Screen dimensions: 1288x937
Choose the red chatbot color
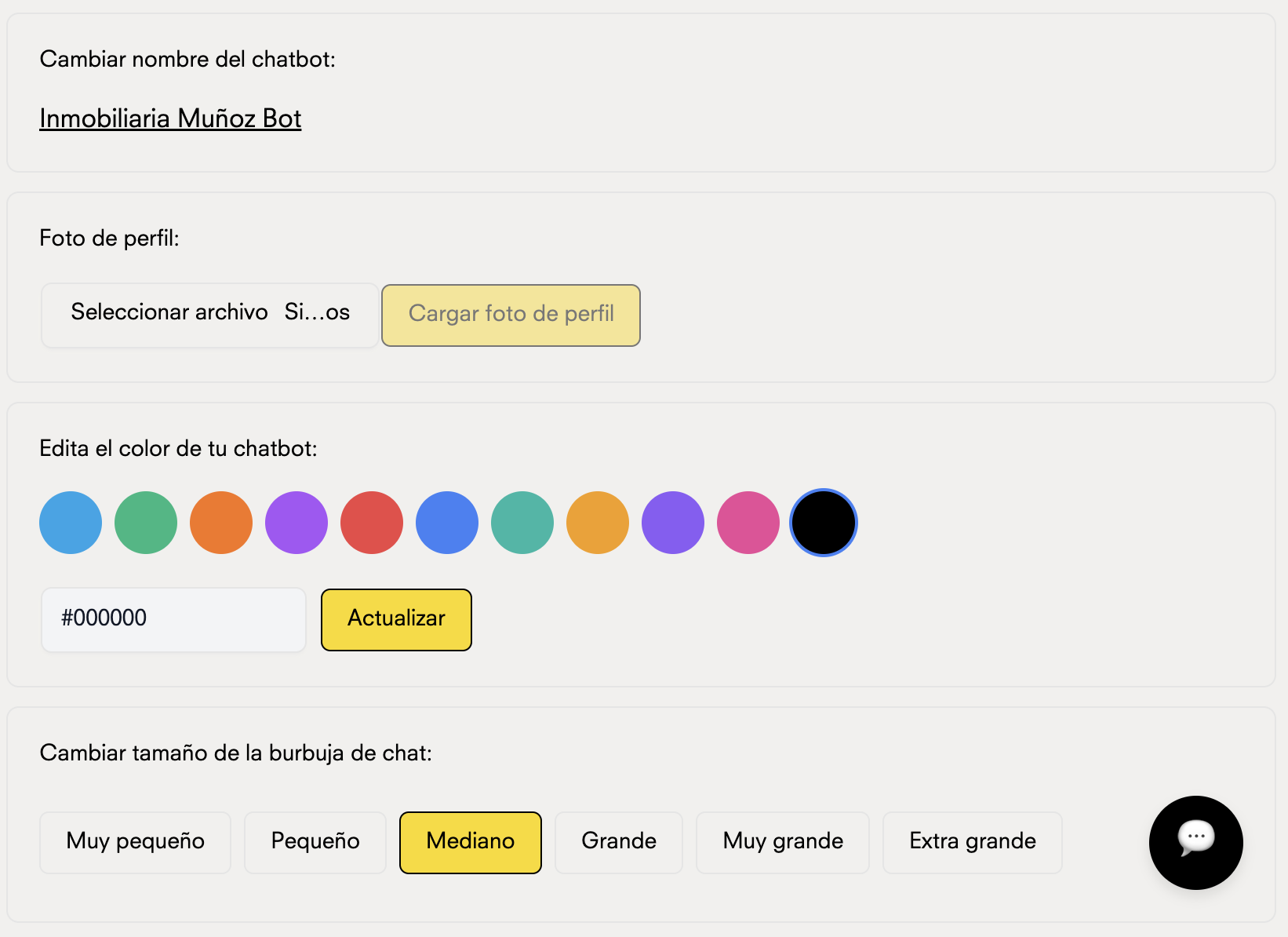pos(371,522)
